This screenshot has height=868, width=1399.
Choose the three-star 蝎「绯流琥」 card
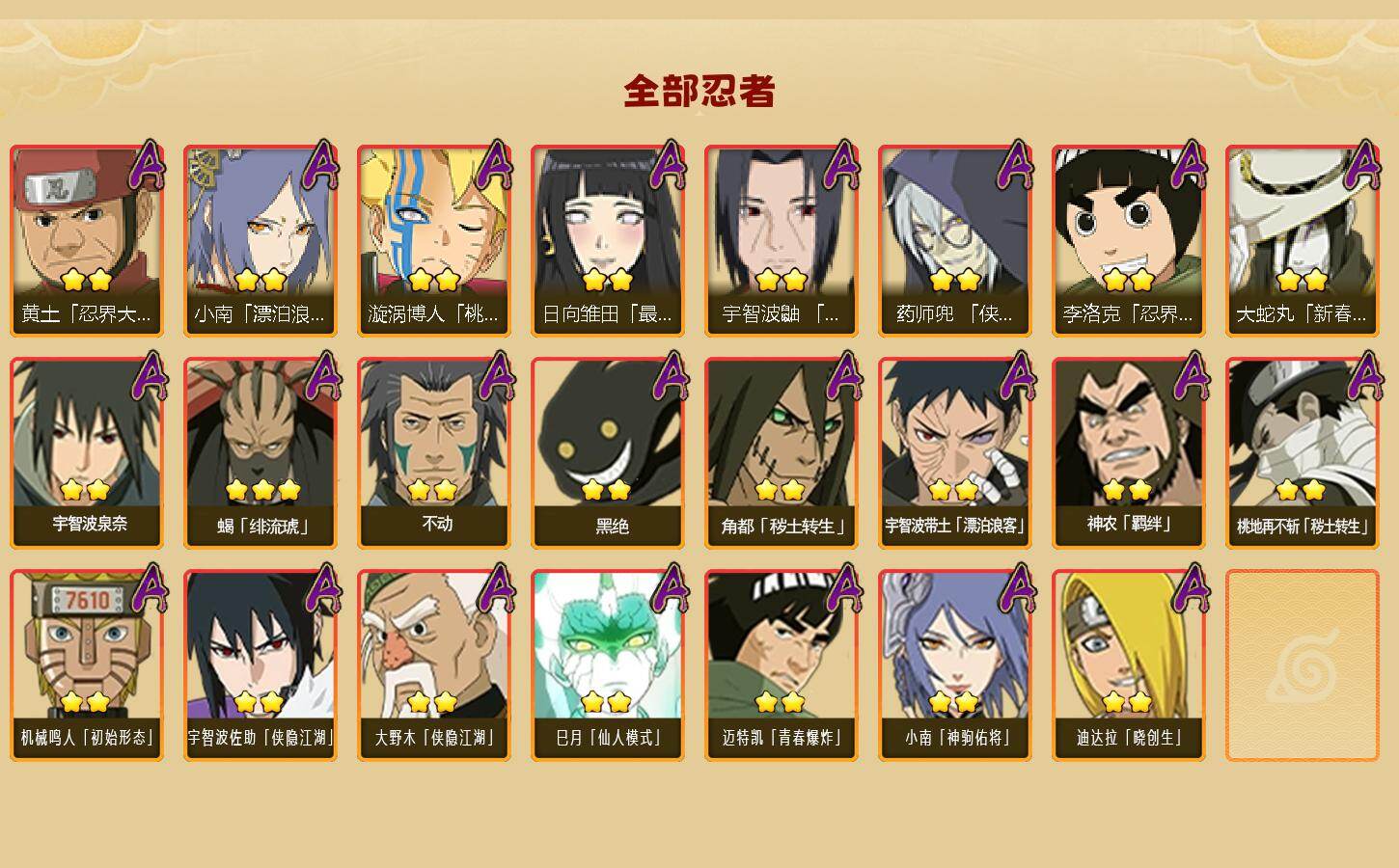261,452
